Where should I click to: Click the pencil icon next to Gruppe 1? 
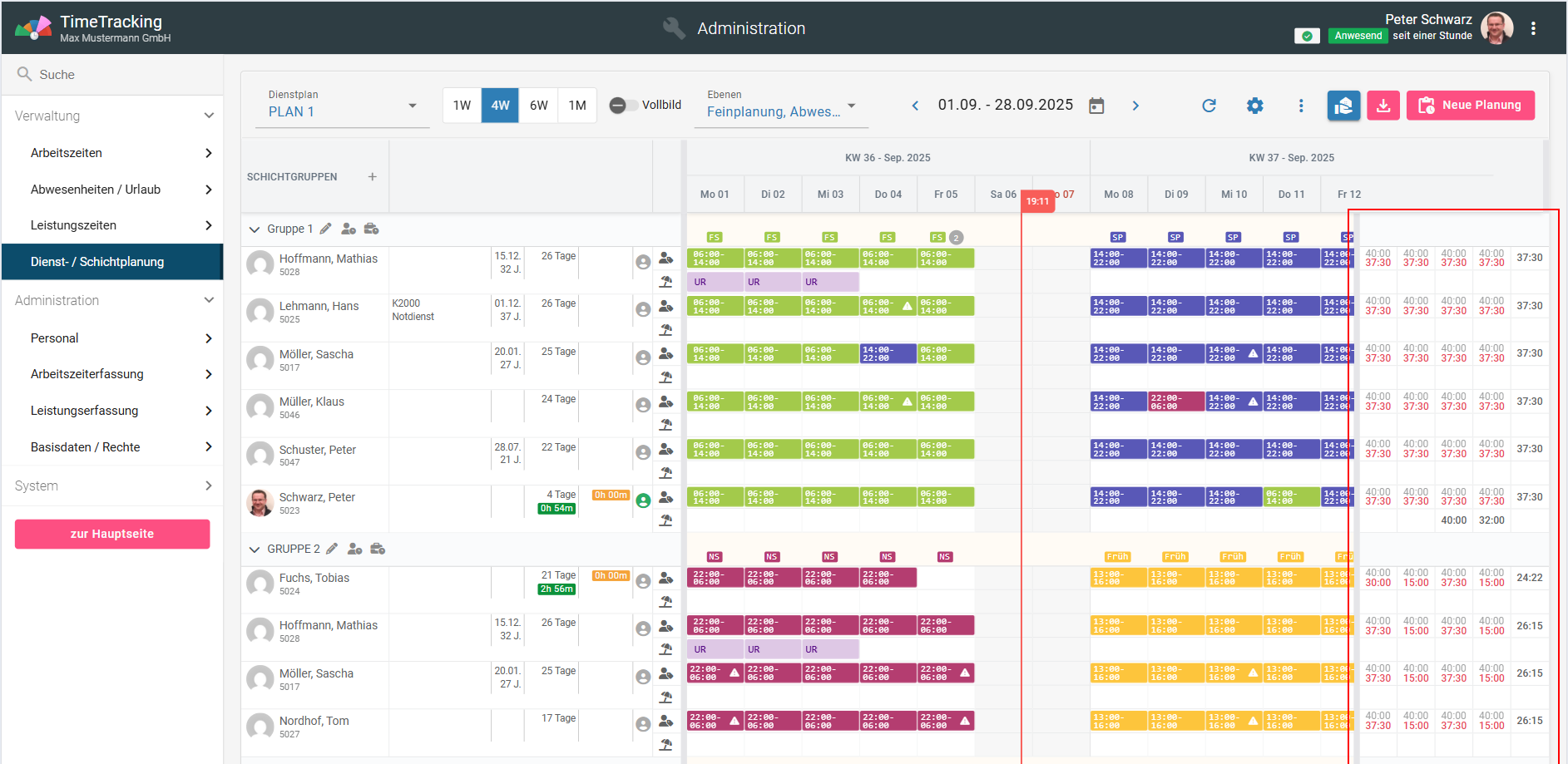tap(326, 229)
